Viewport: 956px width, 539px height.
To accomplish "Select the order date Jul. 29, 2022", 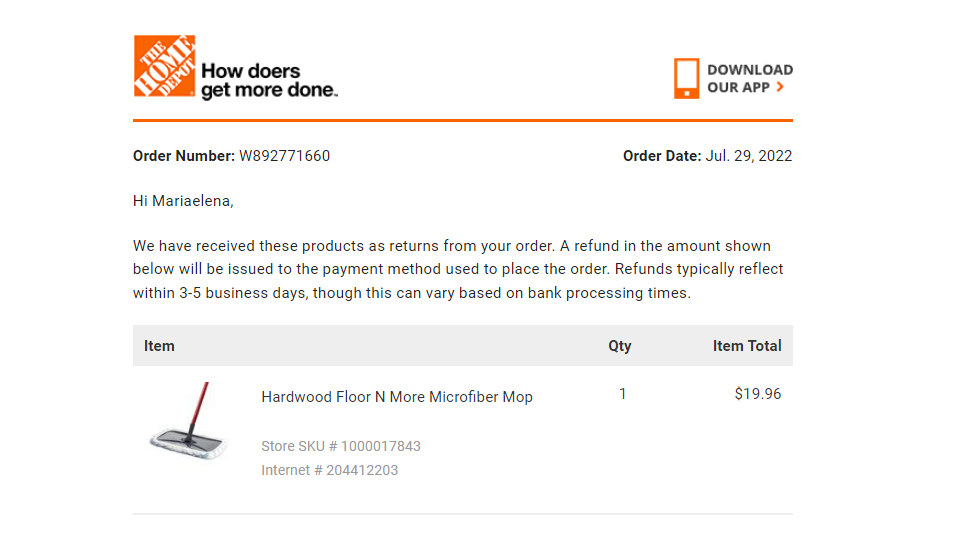I will pyautogui.click(x=749, y=156).
